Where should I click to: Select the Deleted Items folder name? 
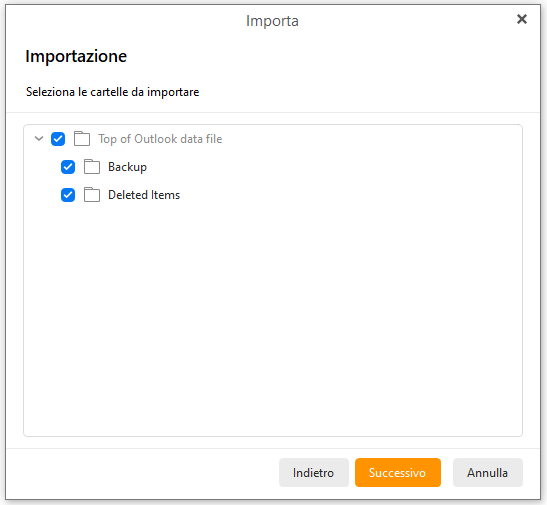click(x=144, y=195)
